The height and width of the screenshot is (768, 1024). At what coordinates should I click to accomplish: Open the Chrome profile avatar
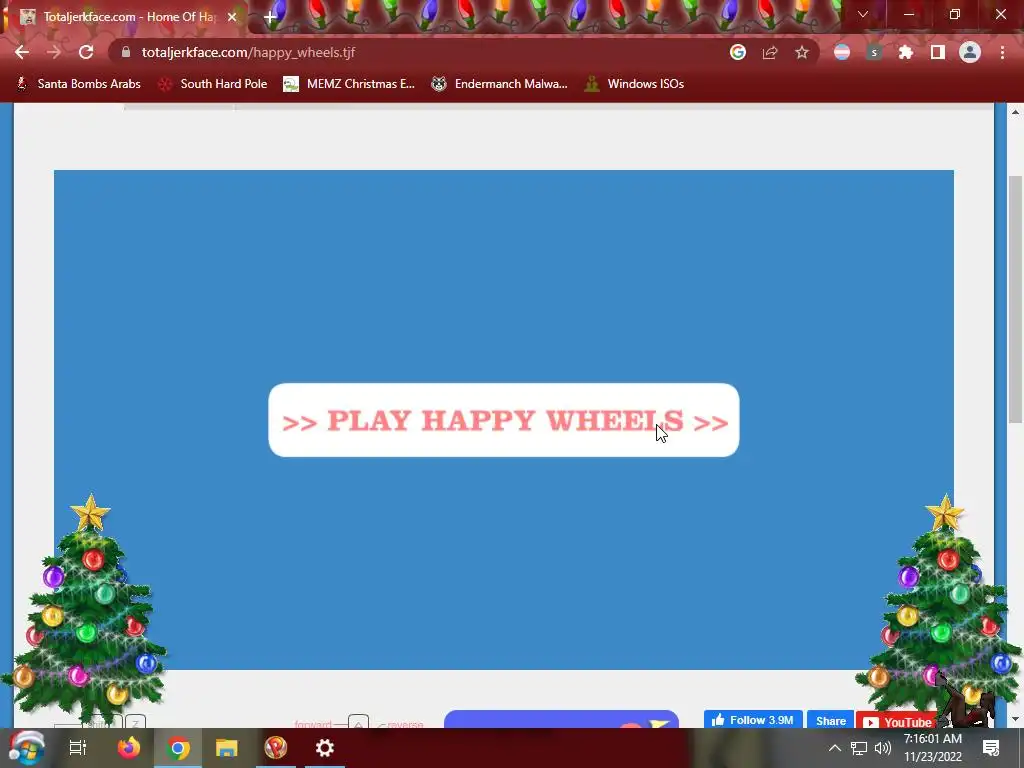[x=970, y=52]
